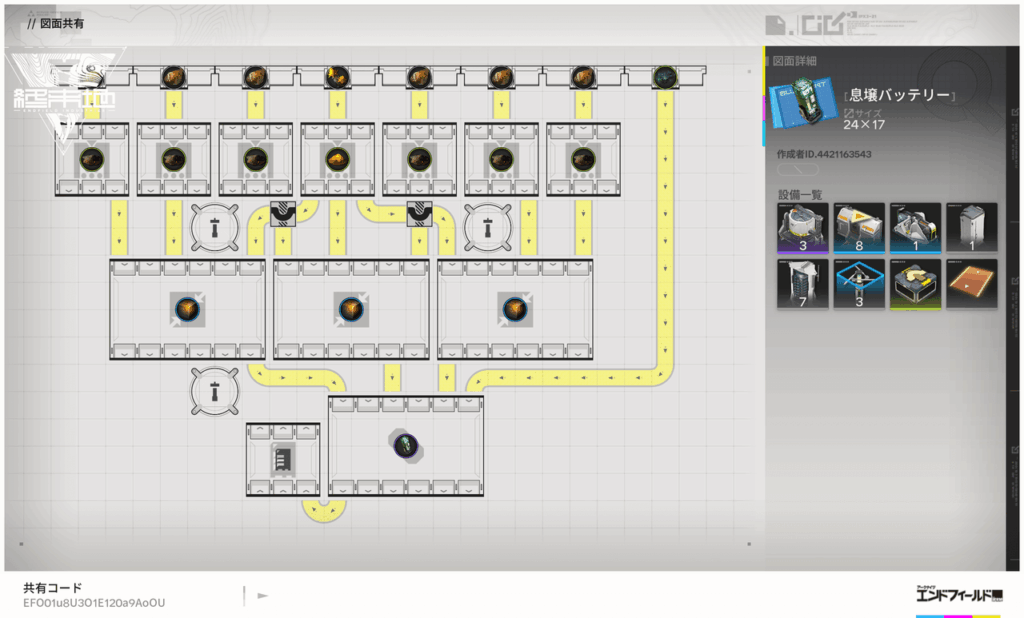Select the orange floor tile equipment thumbnail
This screenshot has height=618, width=1024.
tap(971, 284)
